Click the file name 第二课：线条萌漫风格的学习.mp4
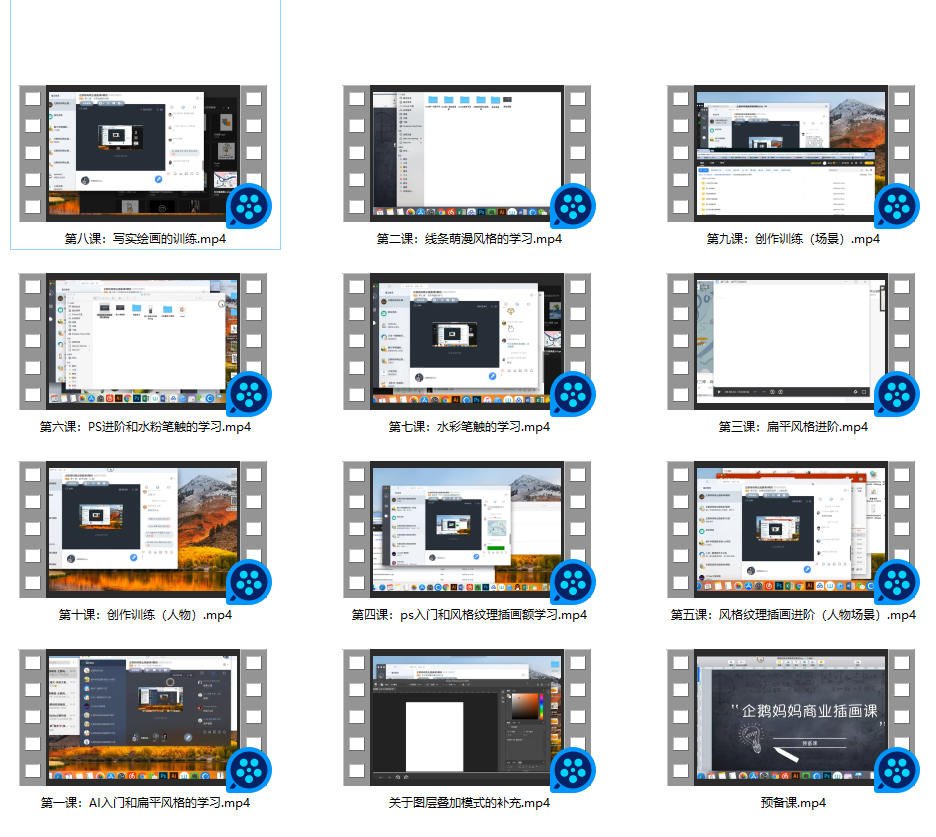Viewport: 936px width, 837px height. [x=469, y=239]
